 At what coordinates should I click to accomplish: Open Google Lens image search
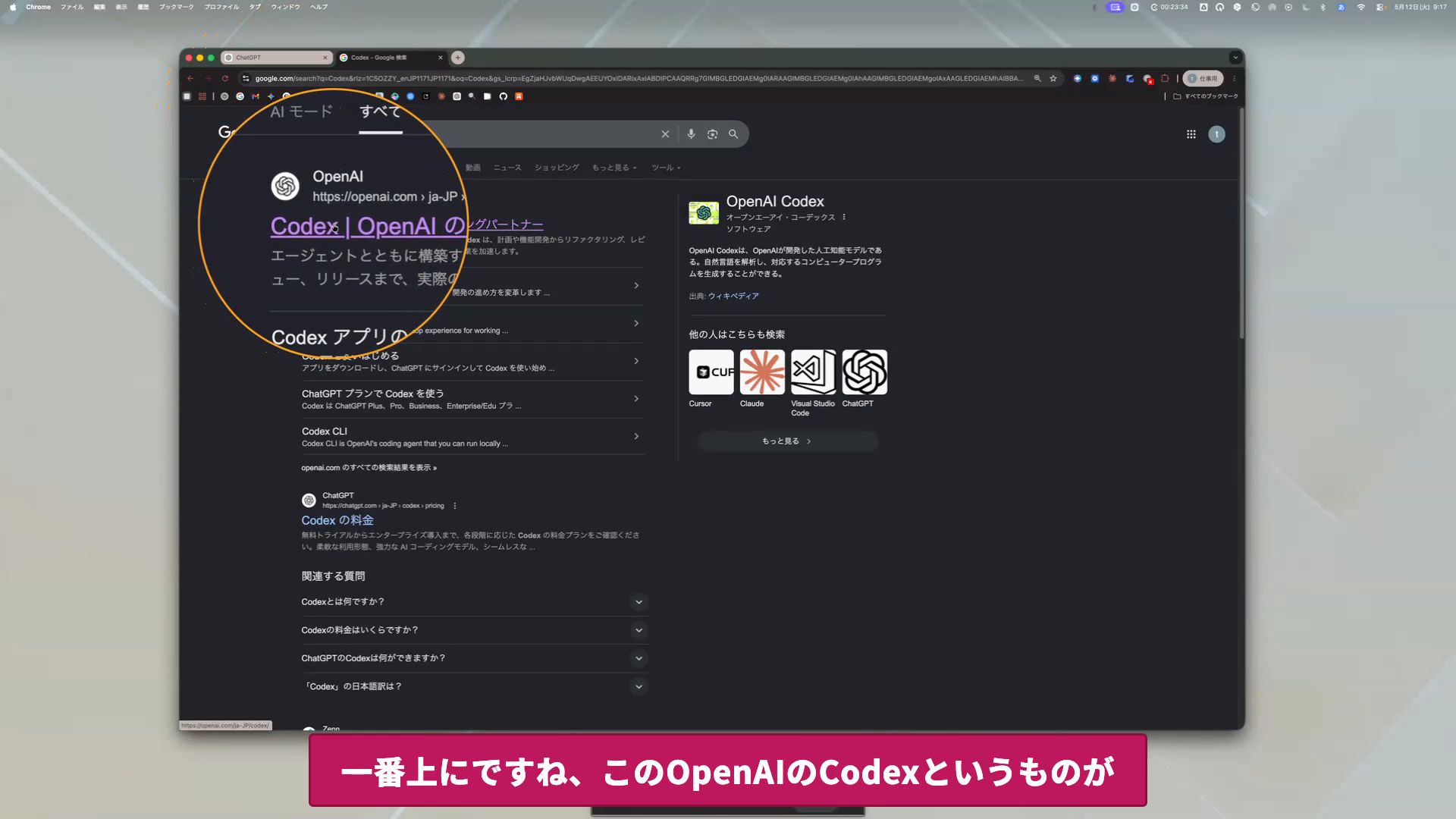(712, 134)
